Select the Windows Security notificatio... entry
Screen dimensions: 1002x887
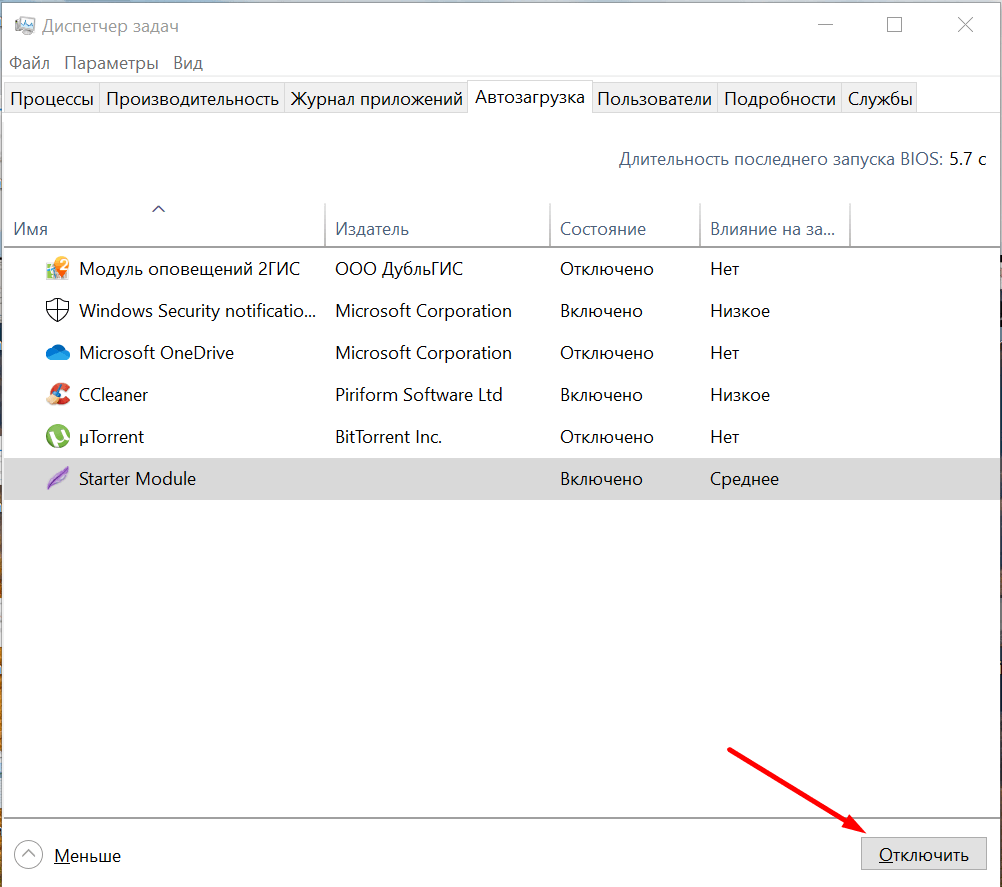click(x=197, y=311)
